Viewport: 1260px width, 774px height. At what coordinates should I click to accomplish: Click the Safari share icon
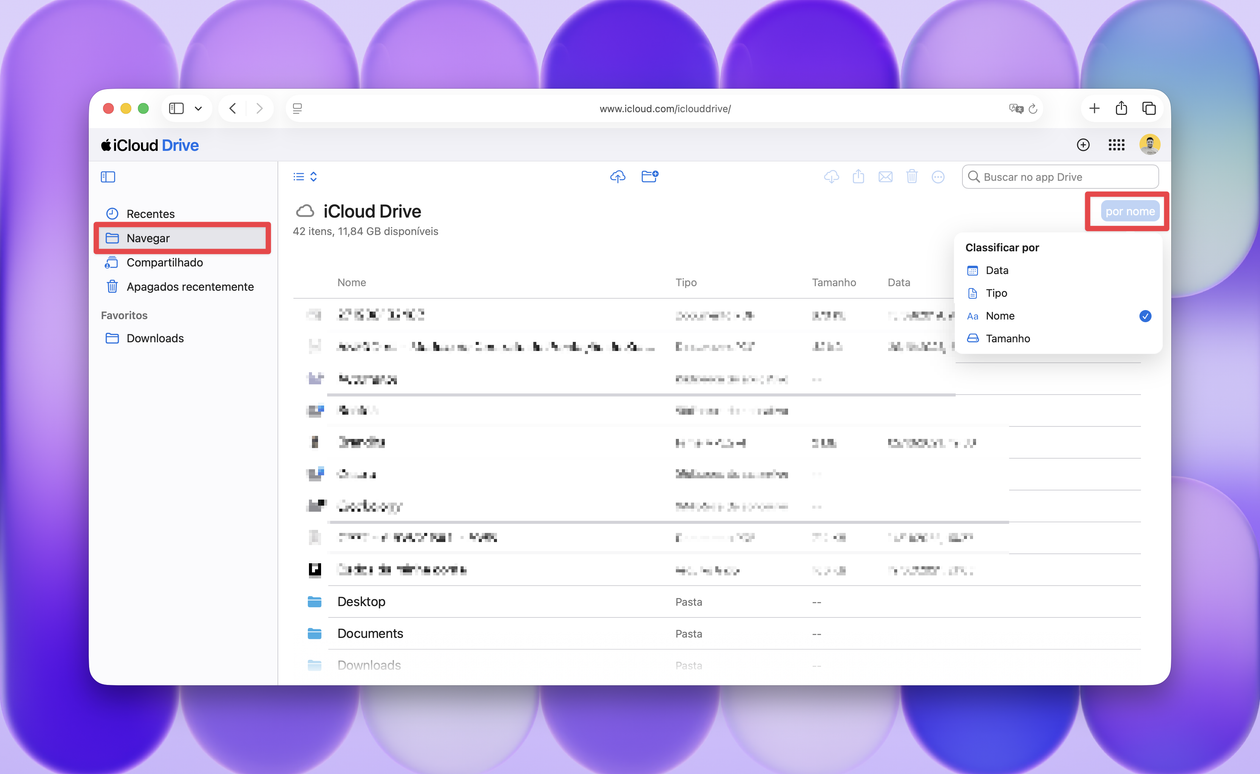click(1121, 108)
